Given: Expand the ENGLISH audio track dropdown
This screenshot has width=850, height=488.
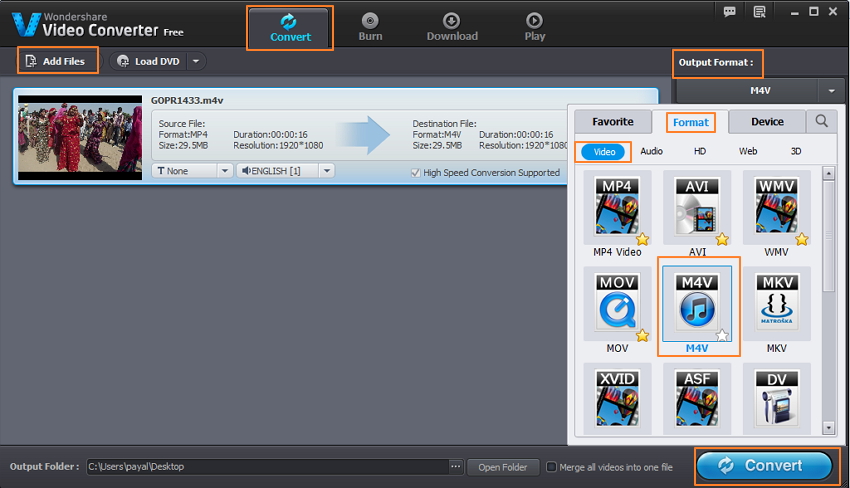Looking at the screenshot, I should [x=285, y=171].
